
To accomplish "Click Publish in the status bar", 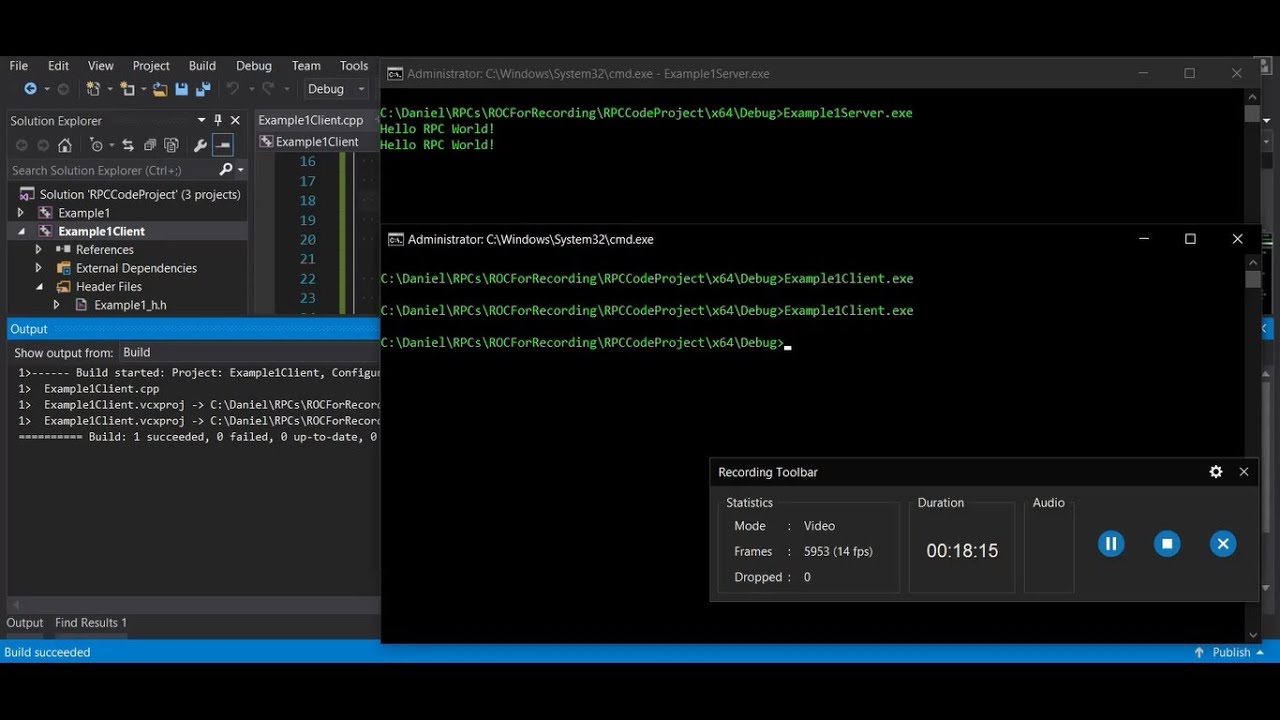I will [x=1232, y=652].
